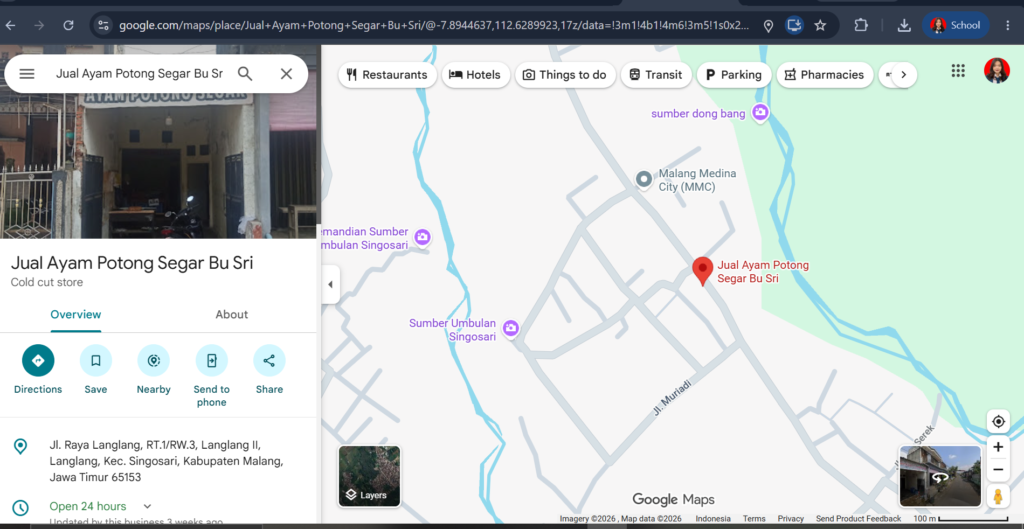Click the Privacy link
Image resolution: width=1024 pixels, height=529 pixels.
tap(791, 519)
